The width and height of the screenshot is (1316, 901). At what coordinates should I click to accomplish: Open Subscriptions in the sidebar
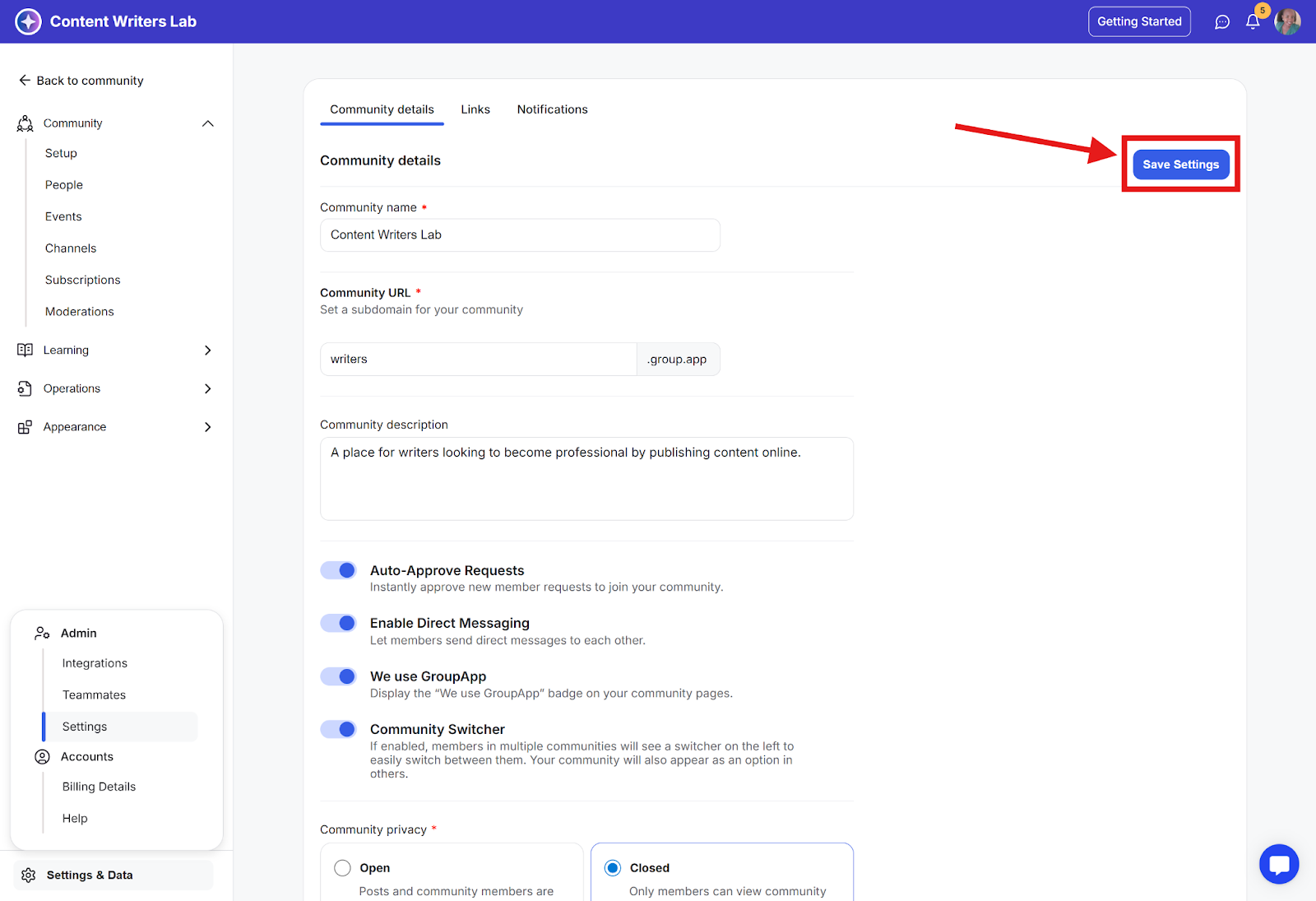pos(83,280)
